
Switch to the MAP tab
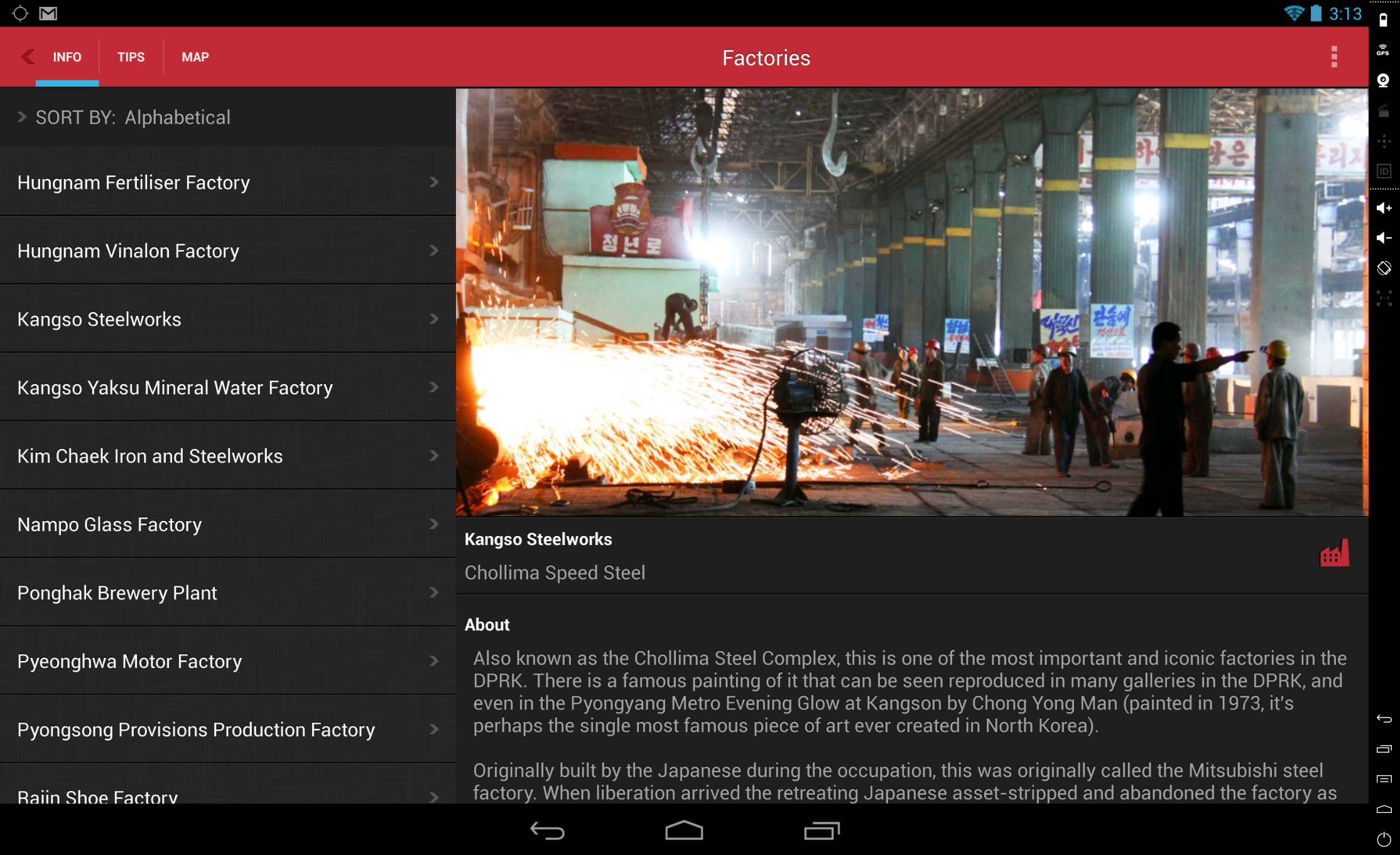coord(195,57)
